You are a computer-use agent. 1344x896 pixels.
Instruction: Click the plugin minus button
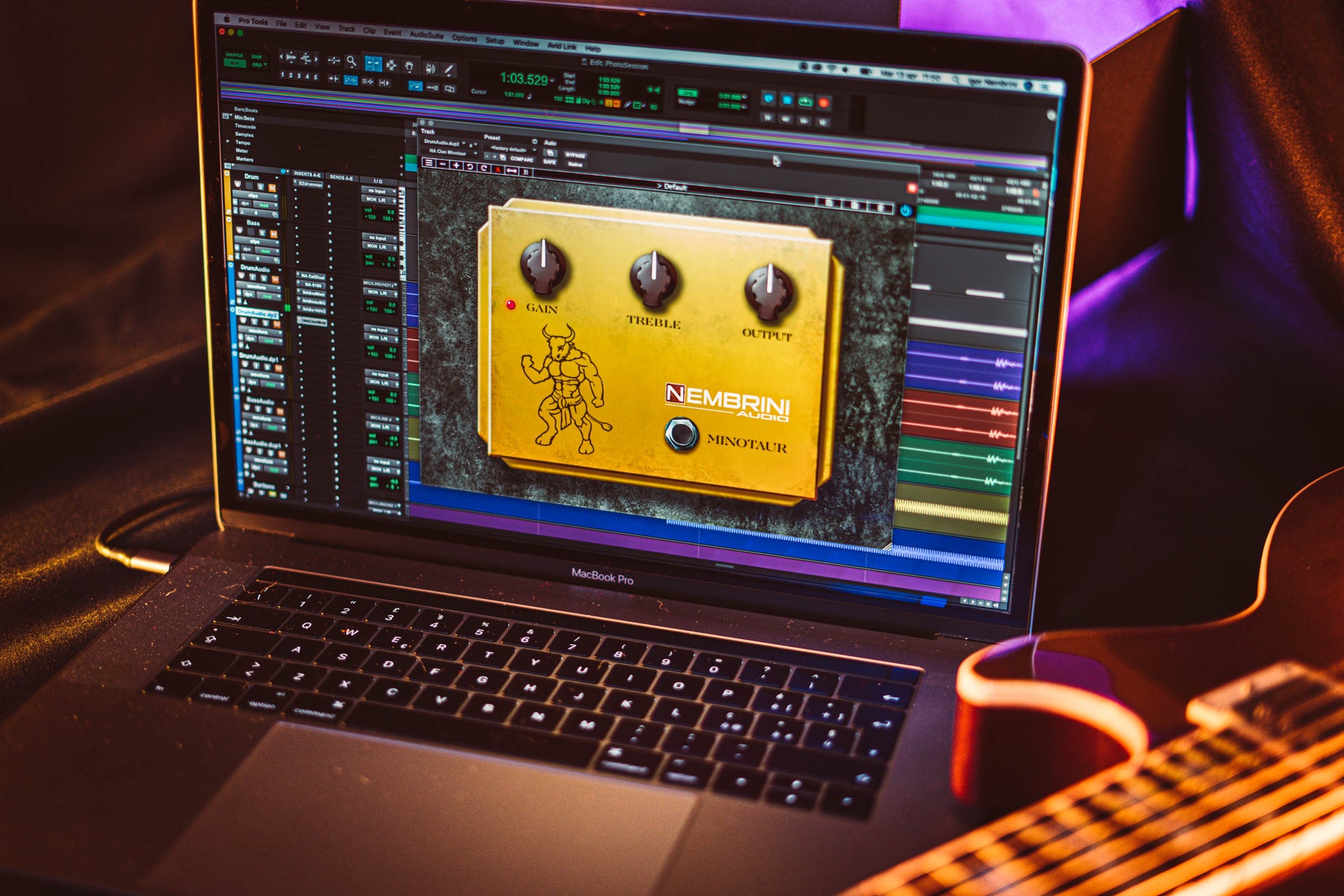443,164
